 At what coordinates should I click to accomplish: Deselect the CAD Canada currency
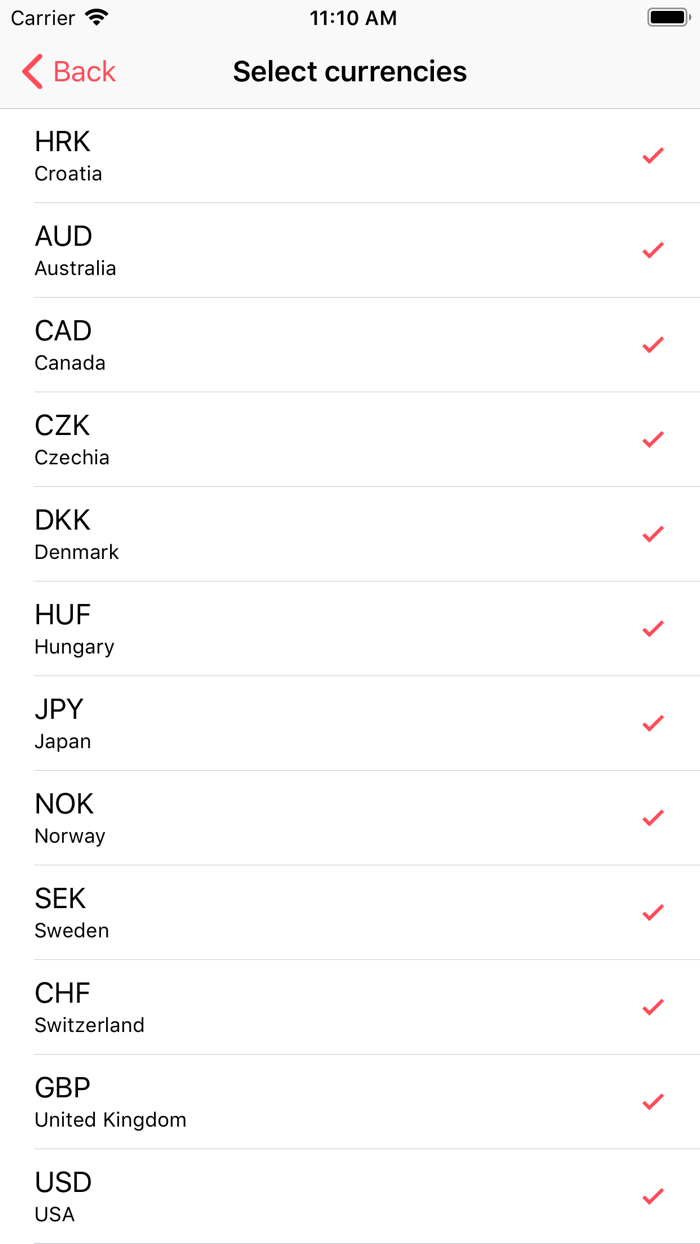350,344
